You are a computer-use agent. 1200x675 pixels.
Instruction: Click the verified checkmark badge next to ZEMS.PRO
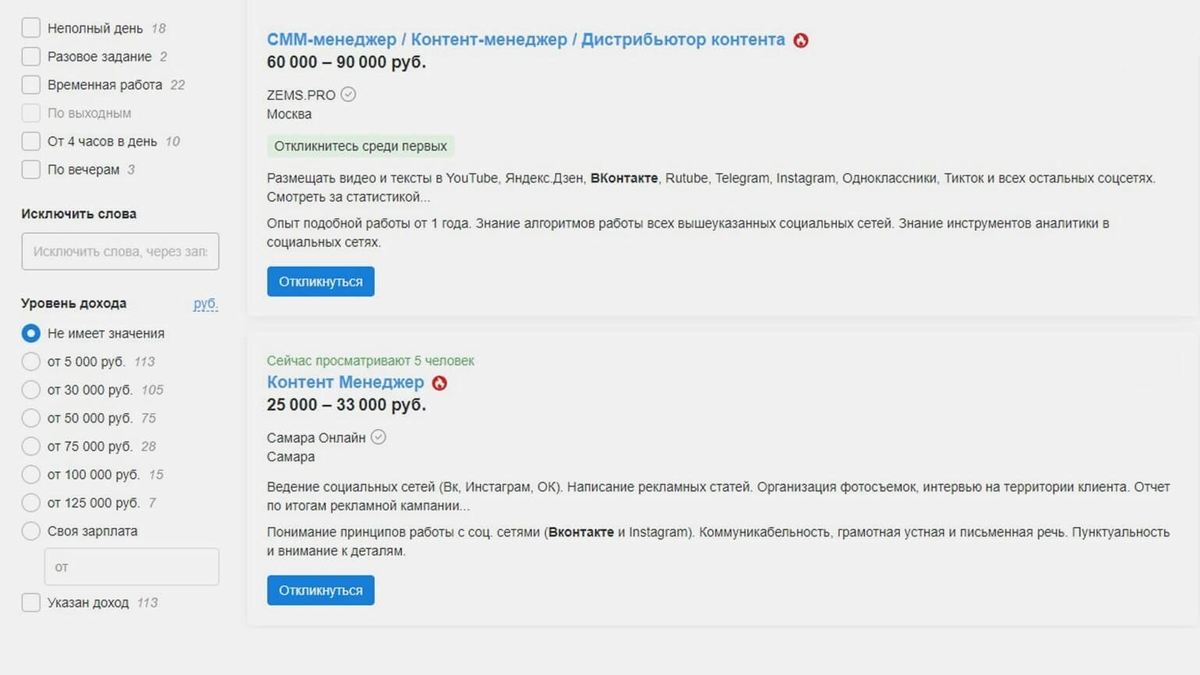point(346,93)
